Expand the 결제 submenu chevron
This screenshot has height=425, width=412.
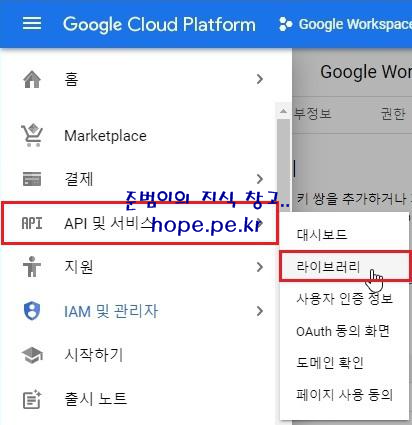(x=260, y=179)
